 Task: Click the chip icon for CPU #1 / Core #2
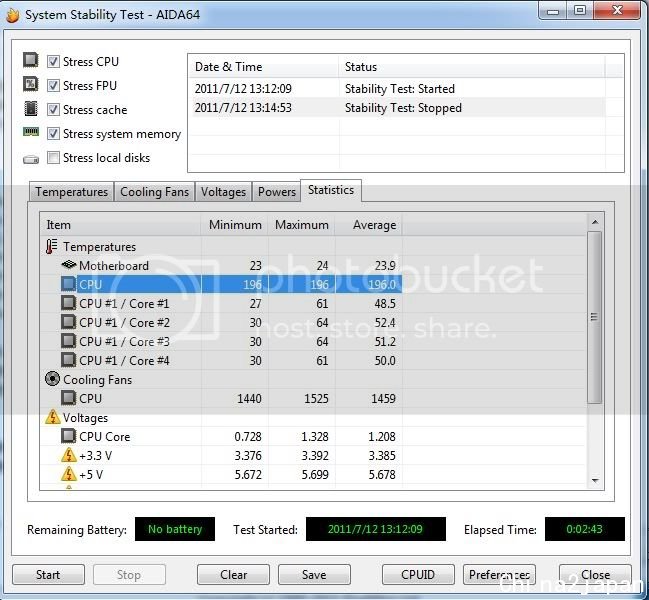pyautogui.click(x=68, y=322)
